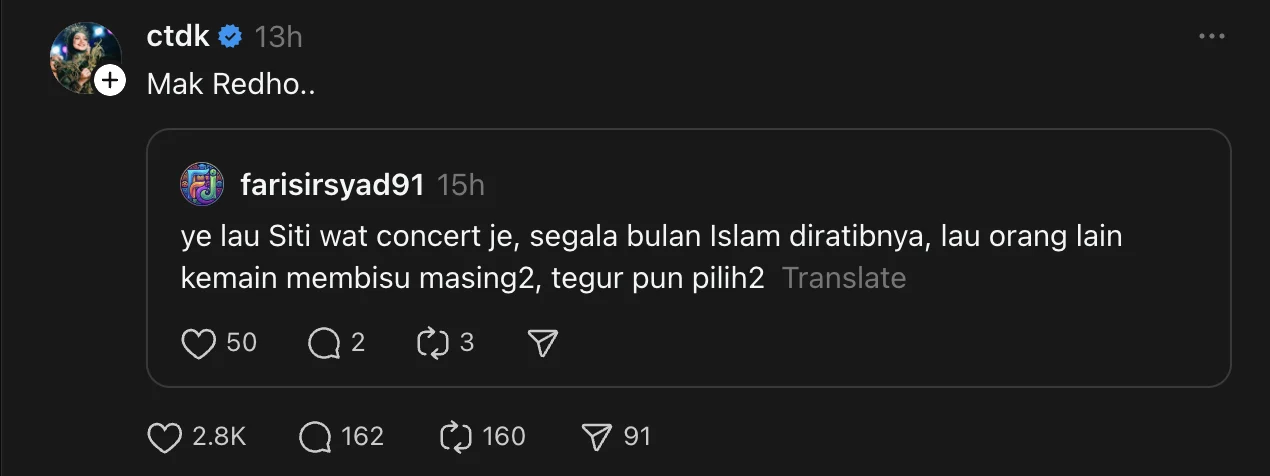The image size is (1270, 476).
Task: Repost the quoted farisirsyad91 post
Action: click(430, 343)
